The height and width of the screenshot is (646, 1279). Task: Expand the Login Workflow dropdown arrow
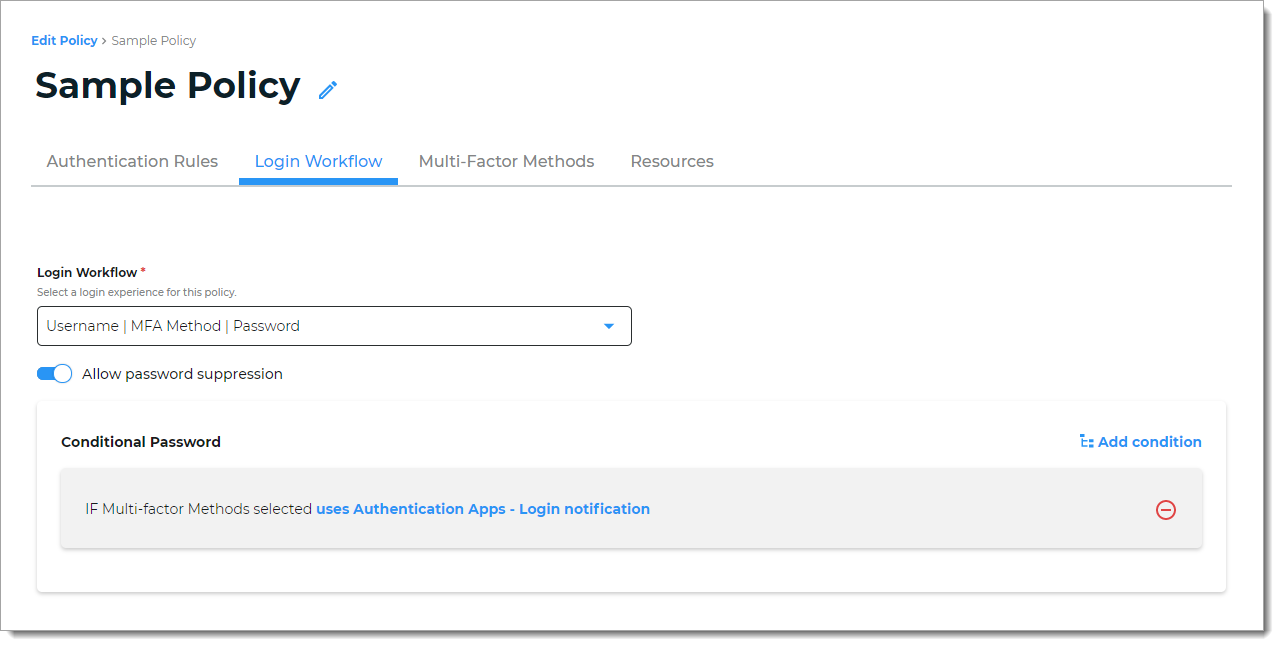pyautogui.click(x=608, y=326)
